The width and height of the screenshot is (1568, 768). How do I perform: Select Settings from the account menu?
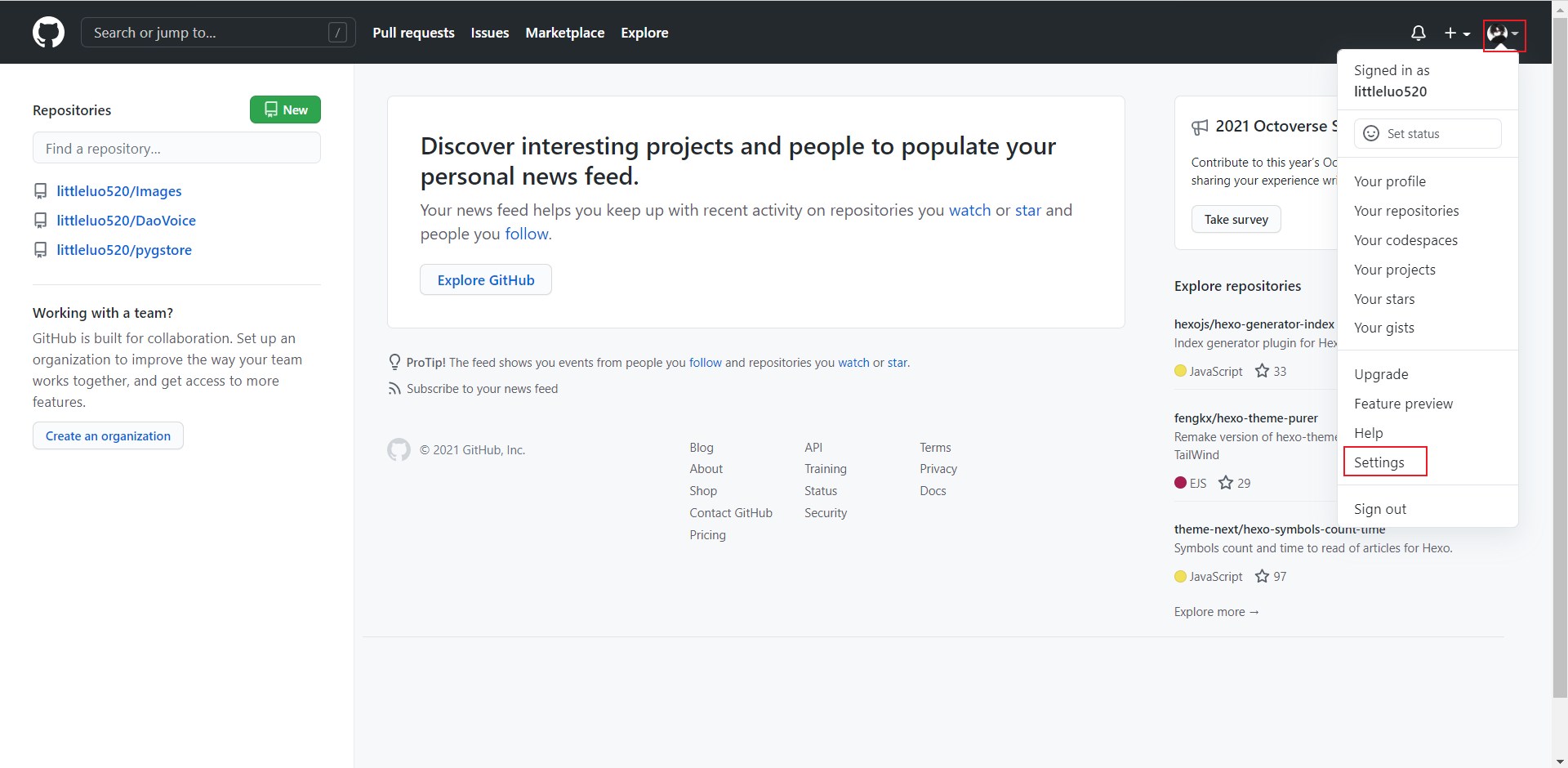(1379, 462)
